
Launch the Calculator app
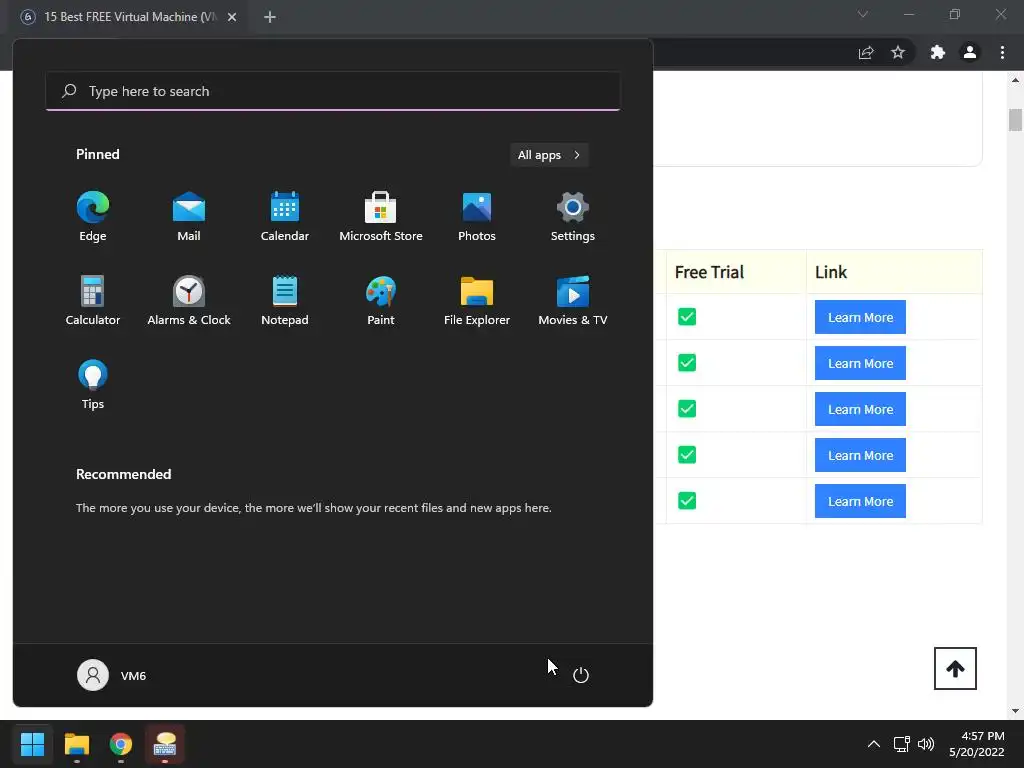(93, 301)
